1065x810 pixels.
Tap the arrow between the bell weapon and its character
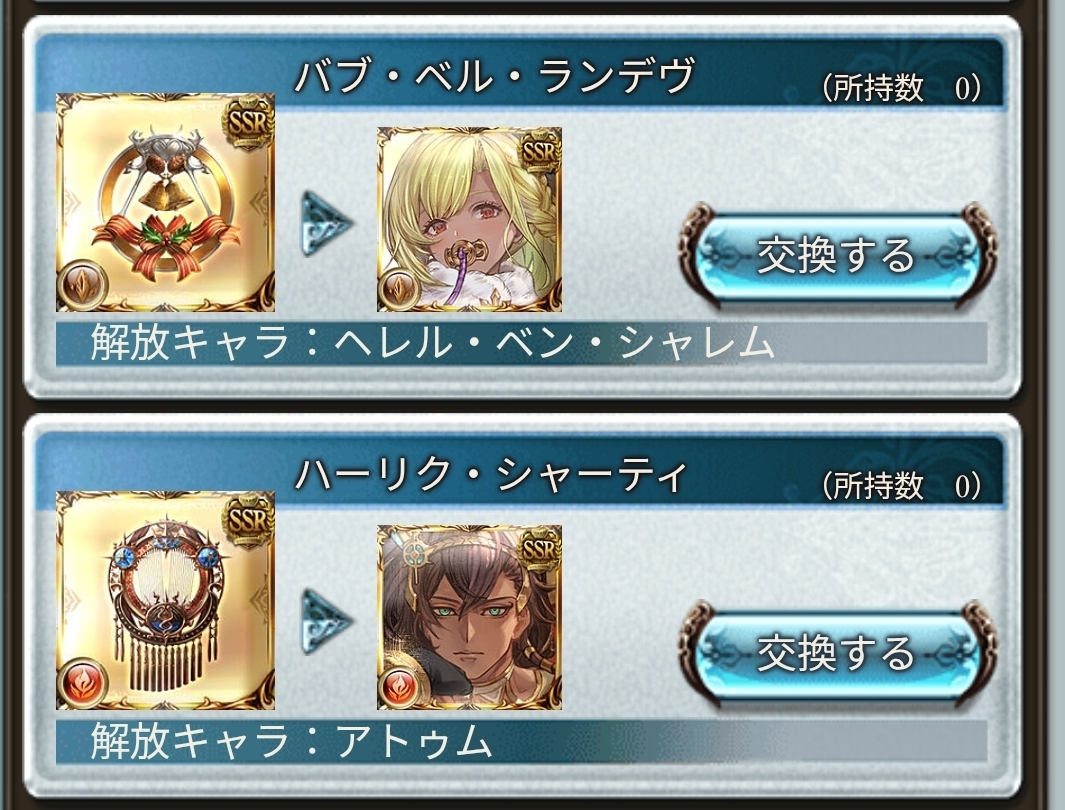327,223
